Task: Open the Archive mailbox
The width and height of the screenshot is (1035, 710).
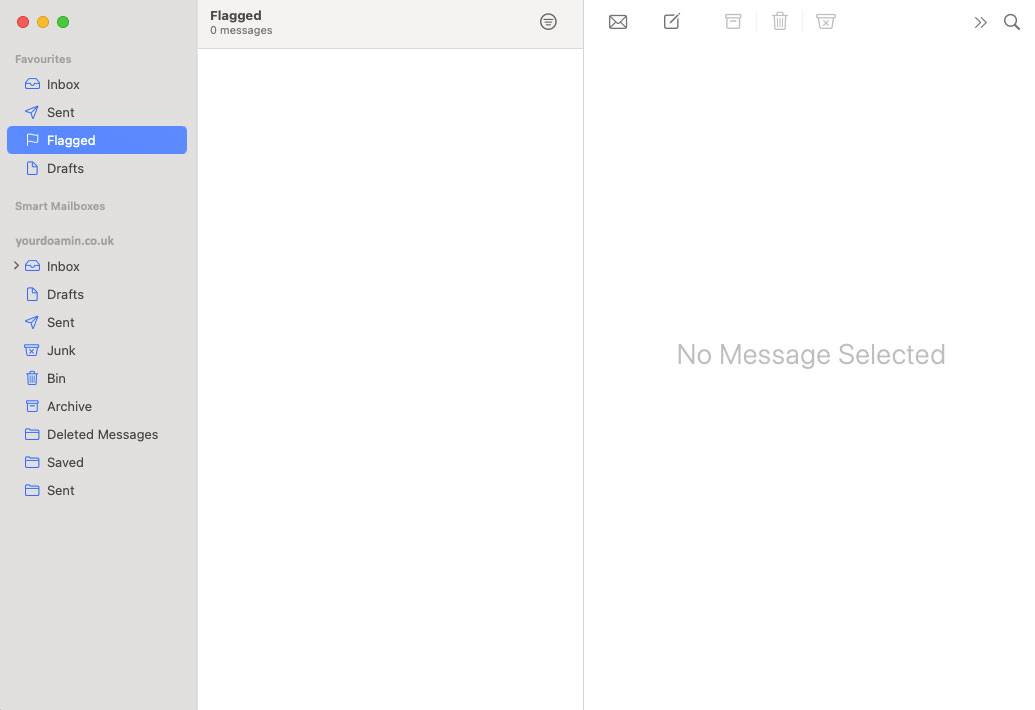Action: (97, 406)
